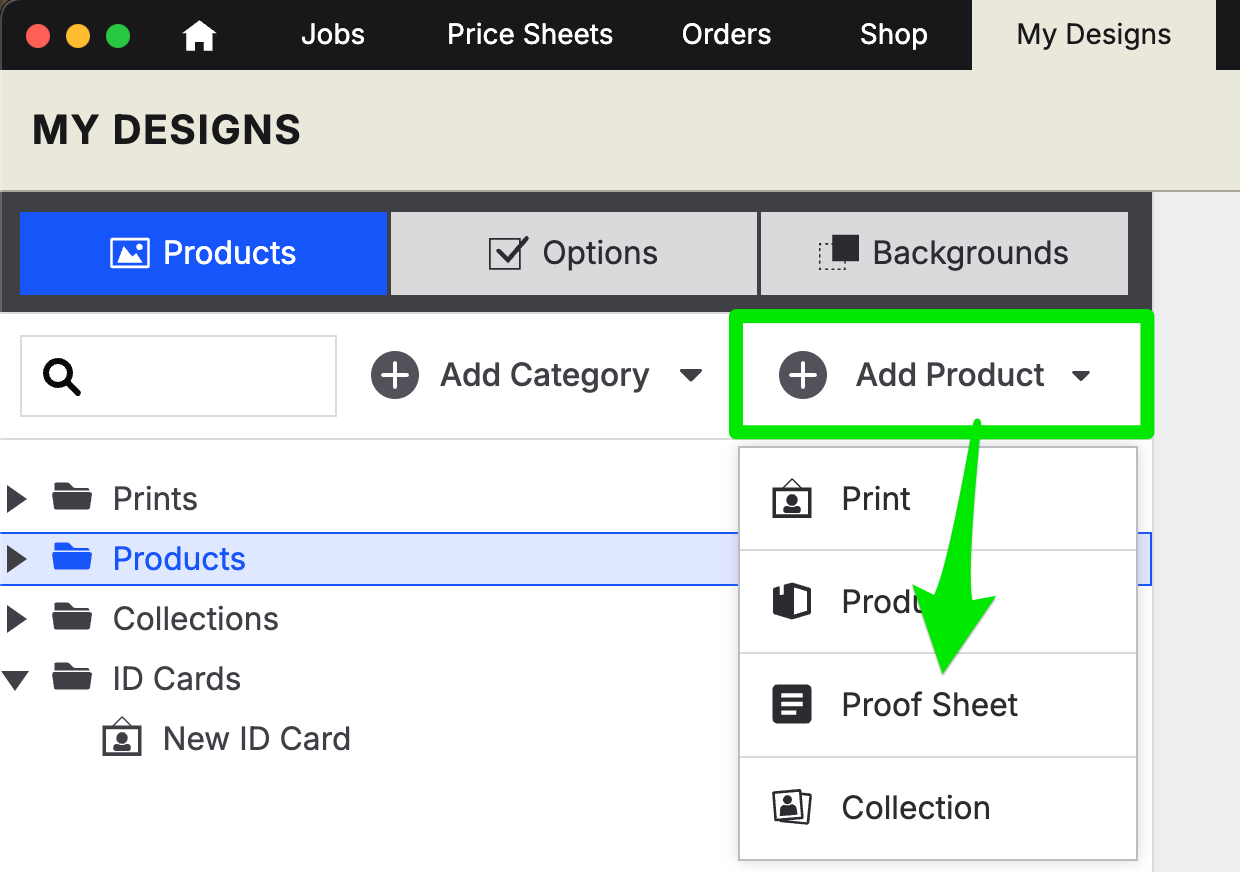
Task: Click the plus icon beside Add Category
Action: coord(395,376)
